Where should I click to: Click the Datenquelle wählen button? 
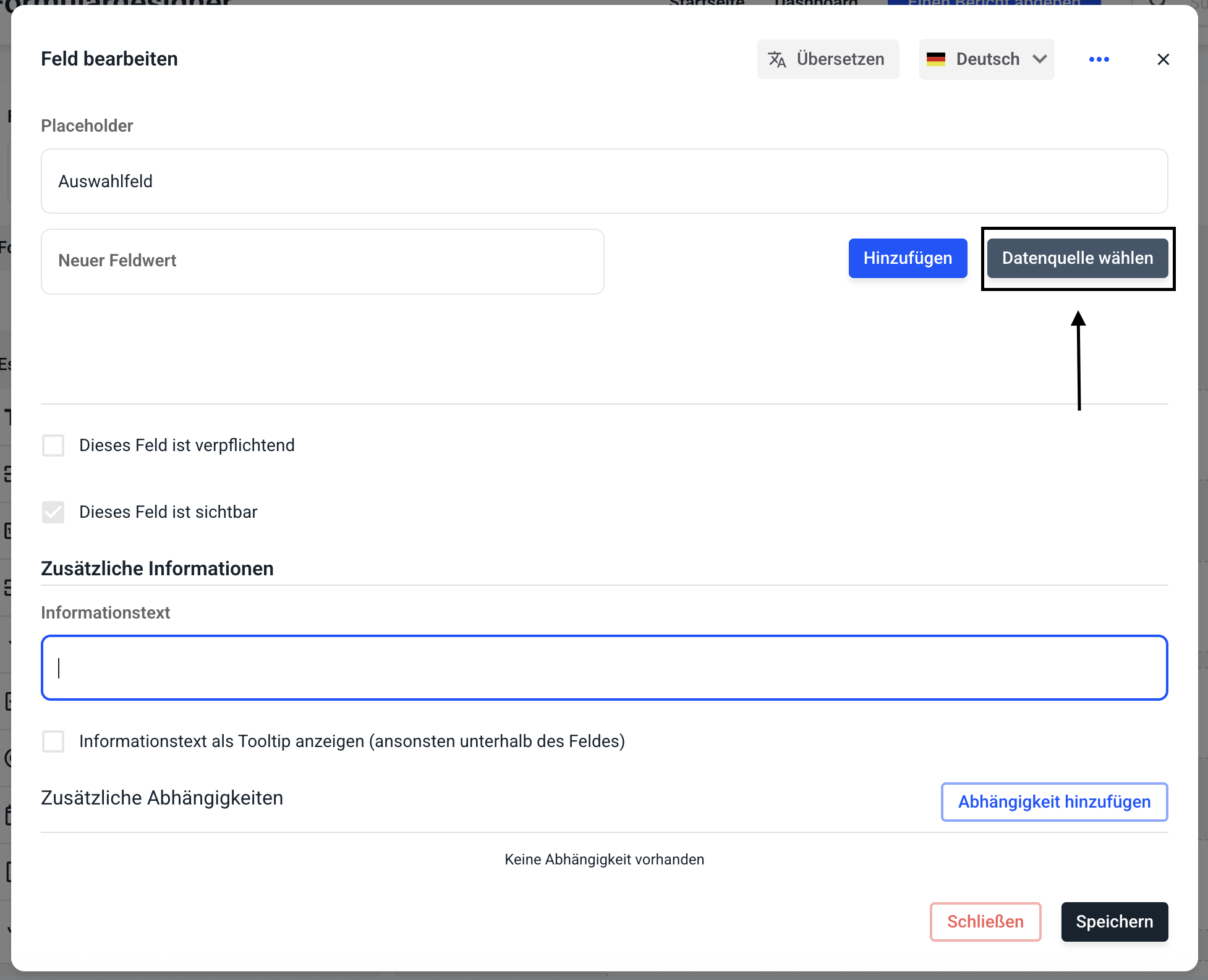point(1077,258)
